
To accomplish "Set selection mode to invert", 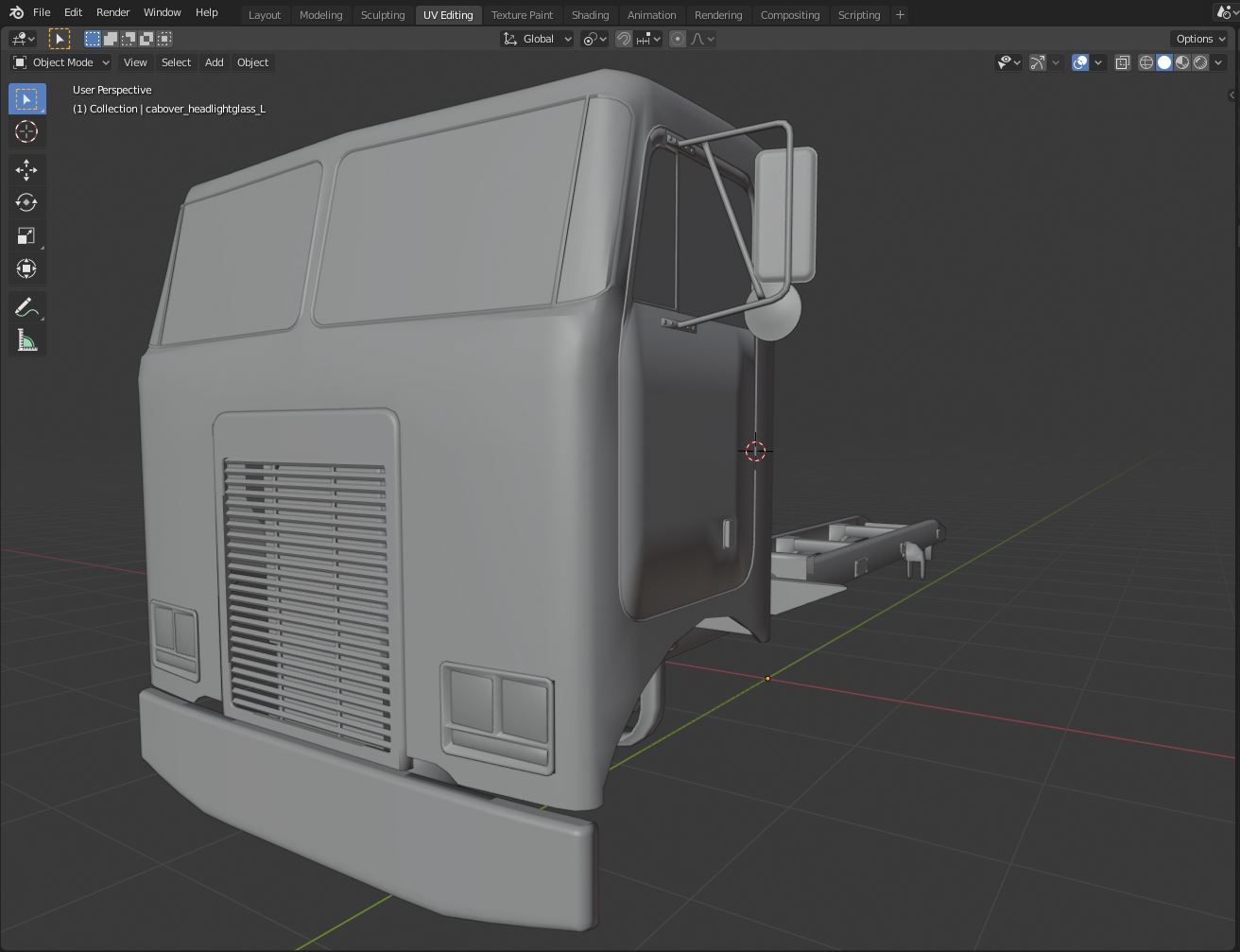I will coord(146,39).
